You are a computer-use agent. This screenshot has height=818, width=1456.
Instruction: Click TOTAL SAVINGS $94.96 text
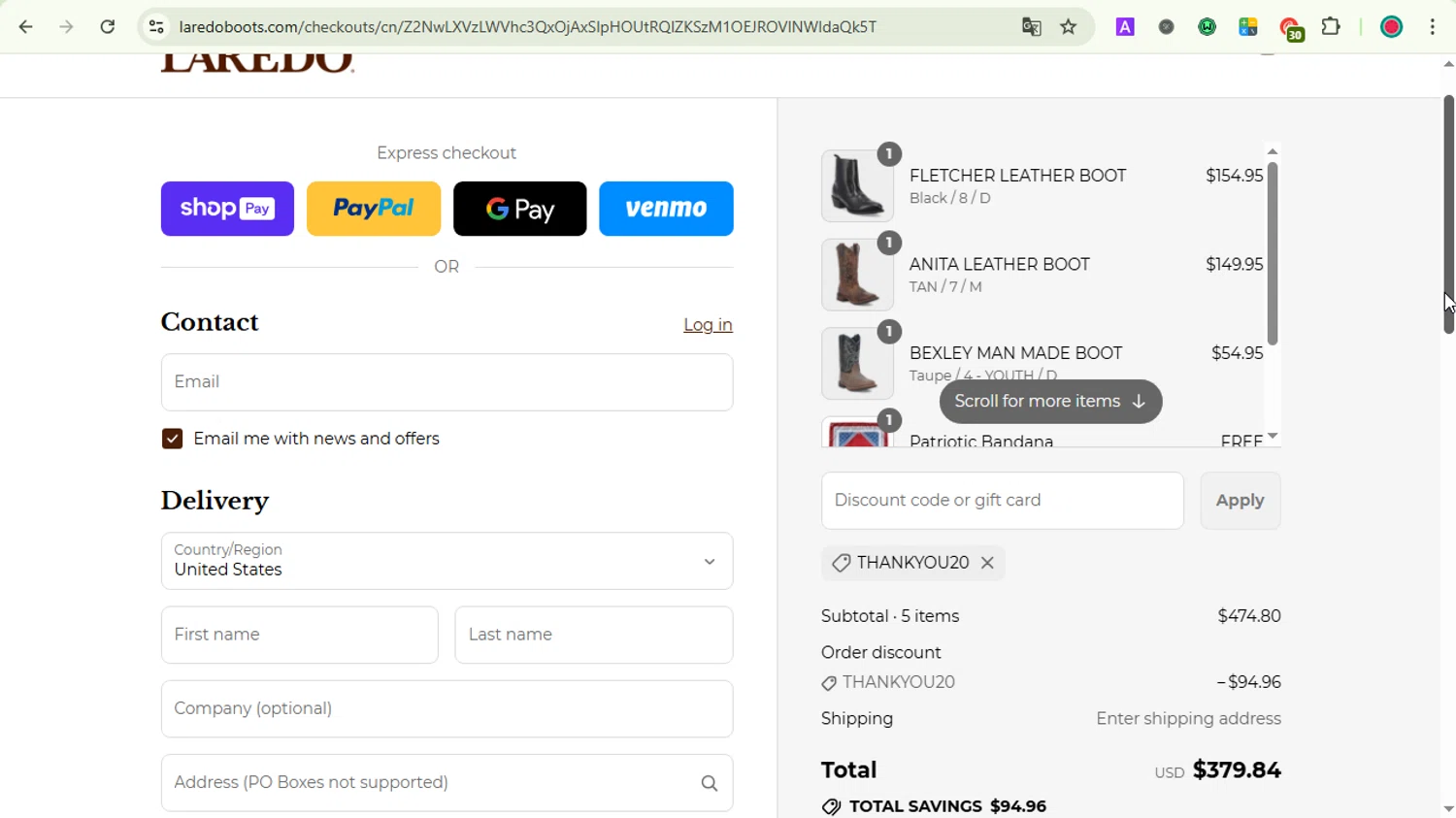click(947, 807)
